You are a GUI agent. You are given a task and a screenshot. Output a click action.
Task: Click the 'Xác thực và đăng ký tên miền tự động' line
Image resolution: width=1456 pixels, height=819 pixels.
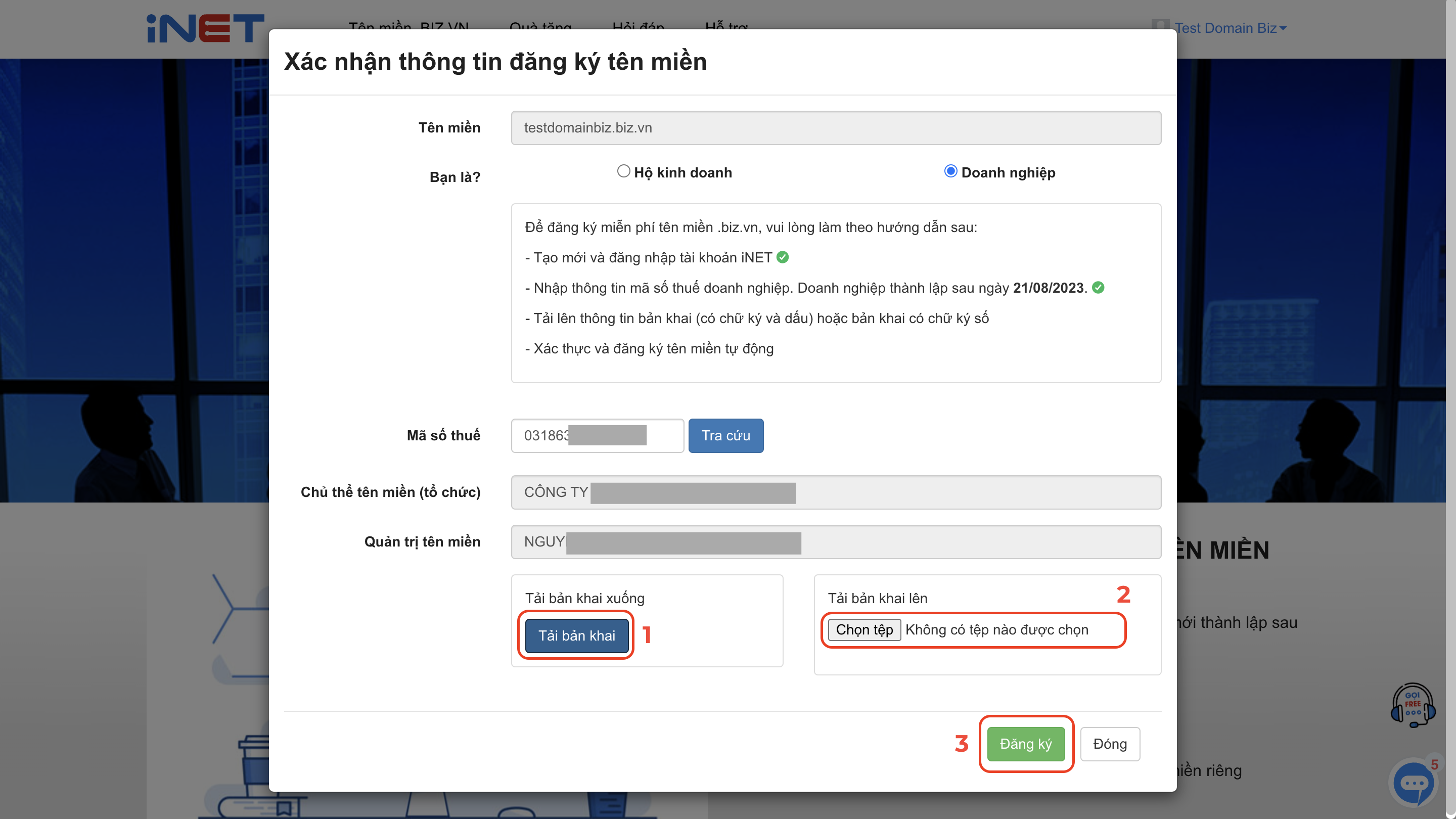(x=650, y=349)
